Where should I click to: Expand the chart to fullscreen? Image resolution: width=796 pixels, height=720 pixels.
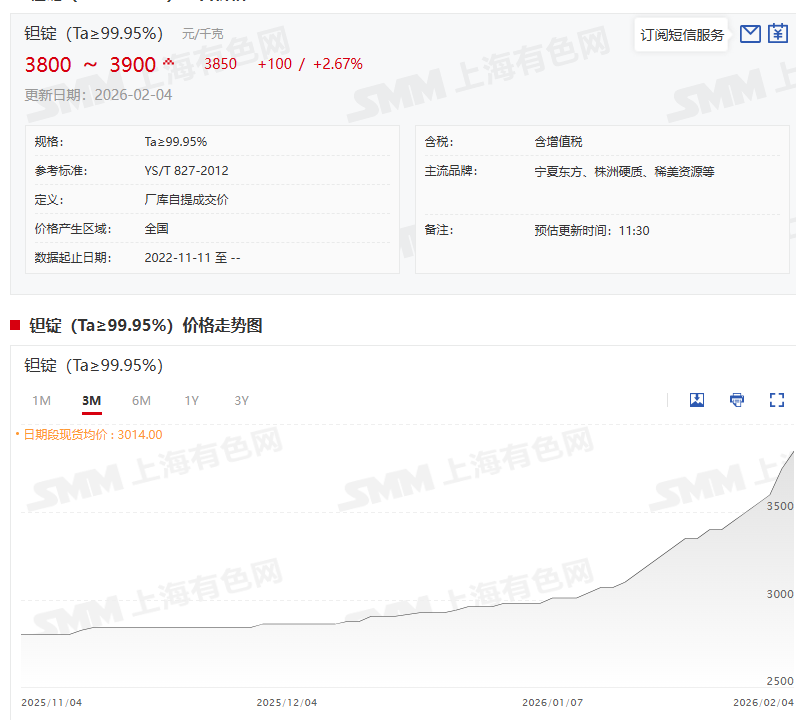777,400
